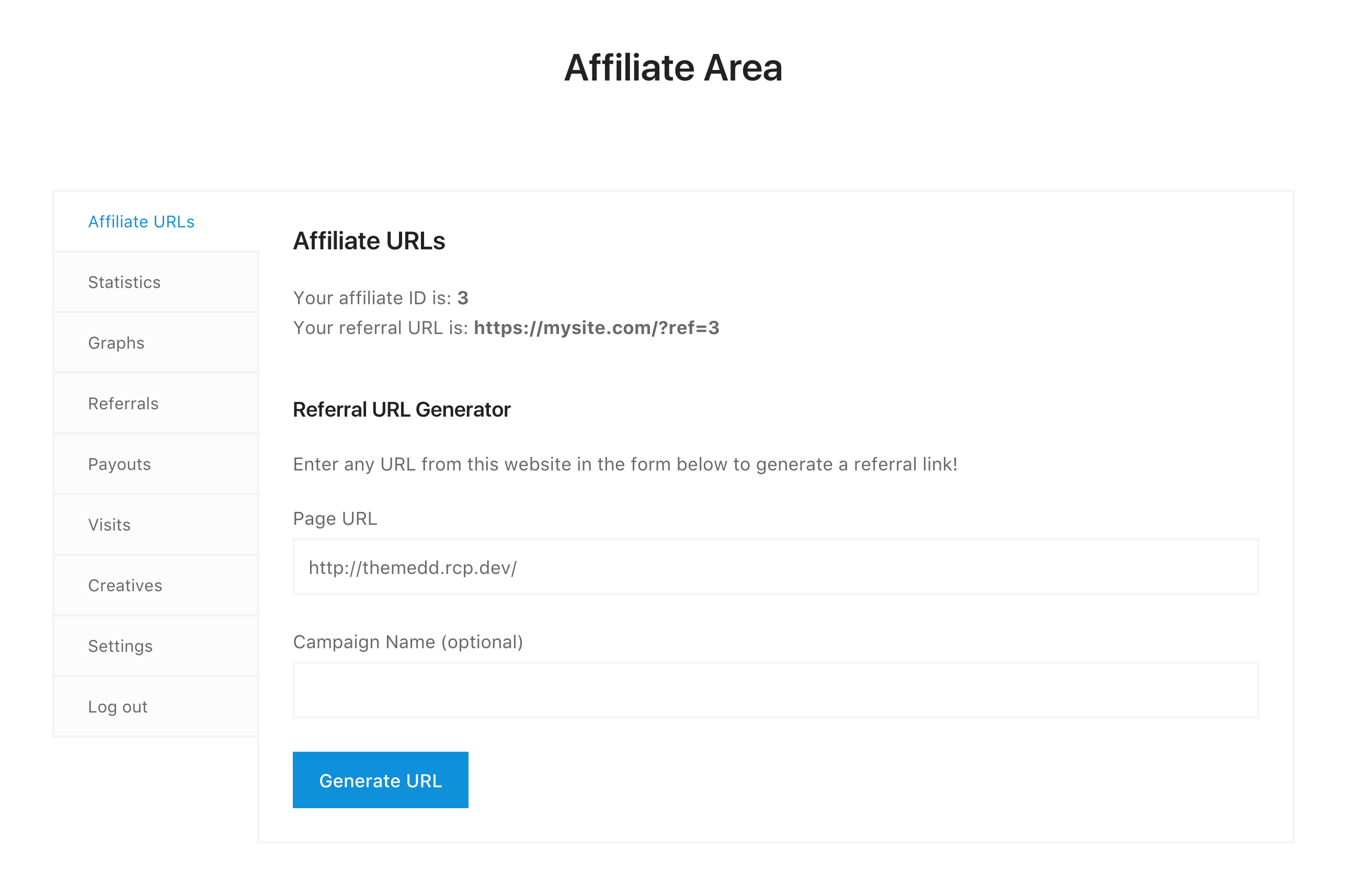This screenshot has height=896, width=1347.
Task: Click the 'Enter any URL' instruction text
Action: [x=625, y=464]
